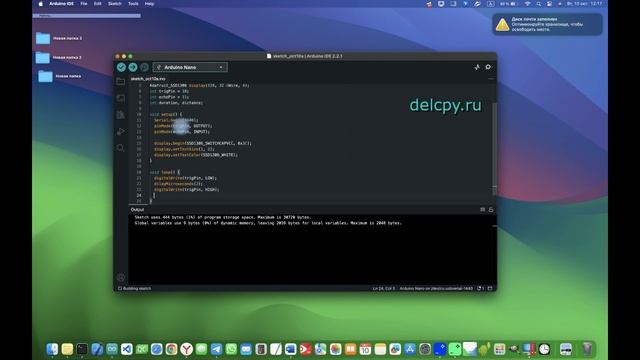This screenshot has height=360, width=640.
Task: Click the battery indicator in menu bar
Action: (x=509, y=4)
